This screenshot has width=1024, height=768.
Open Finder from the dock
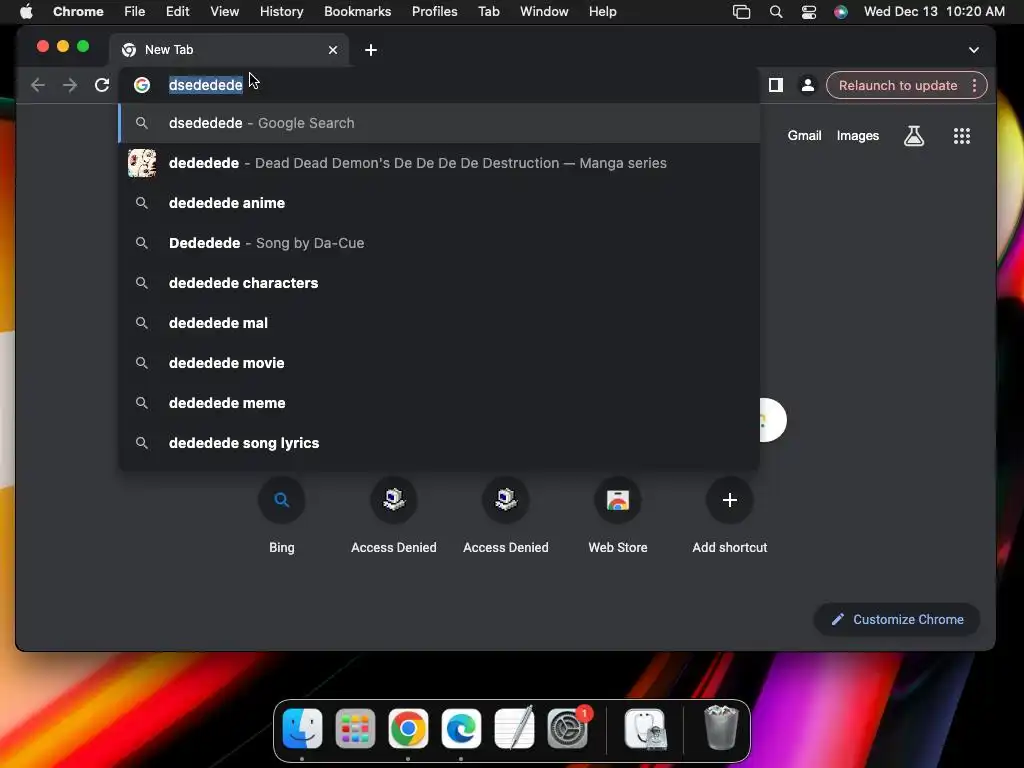(x=302, y=728)
